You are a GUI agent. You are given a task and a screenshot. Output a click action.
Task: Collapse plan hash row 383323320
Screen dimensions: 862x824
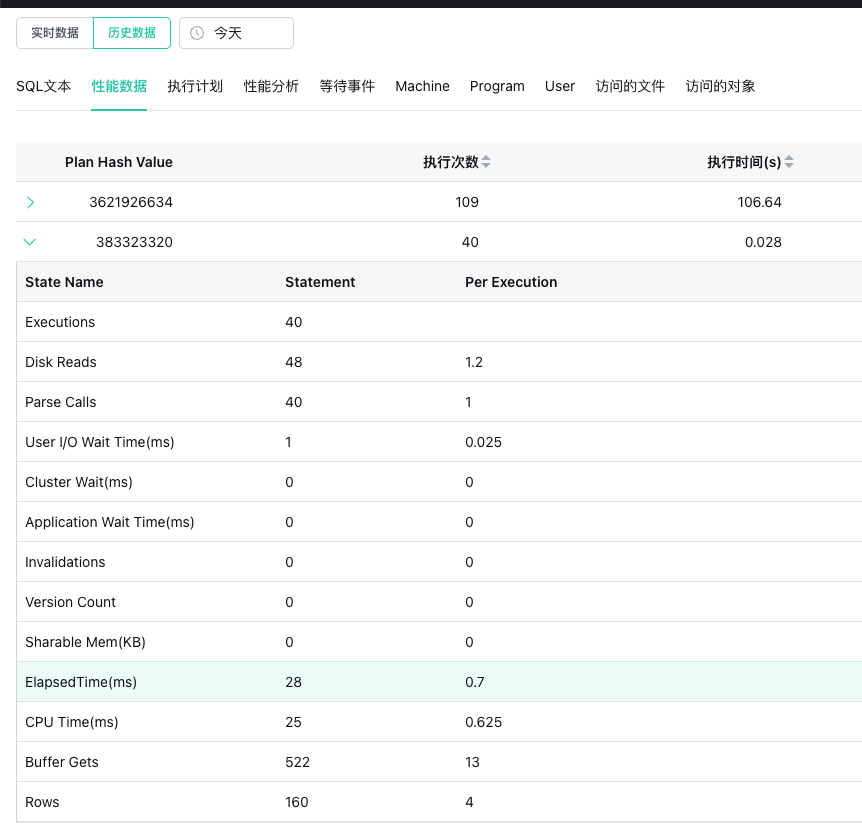(30, 242)
